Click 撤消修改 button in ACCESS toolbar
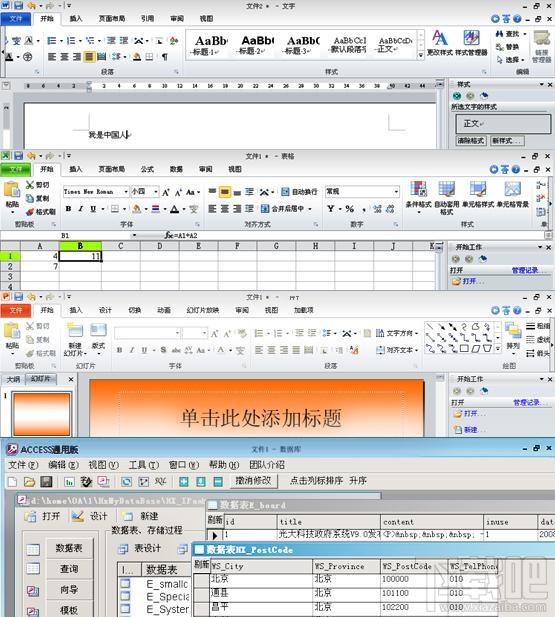The image size is (555, 617). pyautogui.click(x=253, y=481)
